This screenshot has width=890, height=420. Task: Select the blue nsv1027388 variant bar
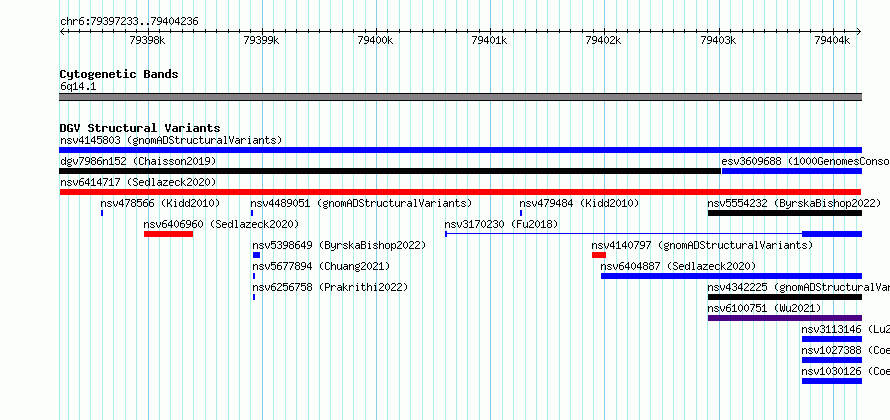(832, 360)
